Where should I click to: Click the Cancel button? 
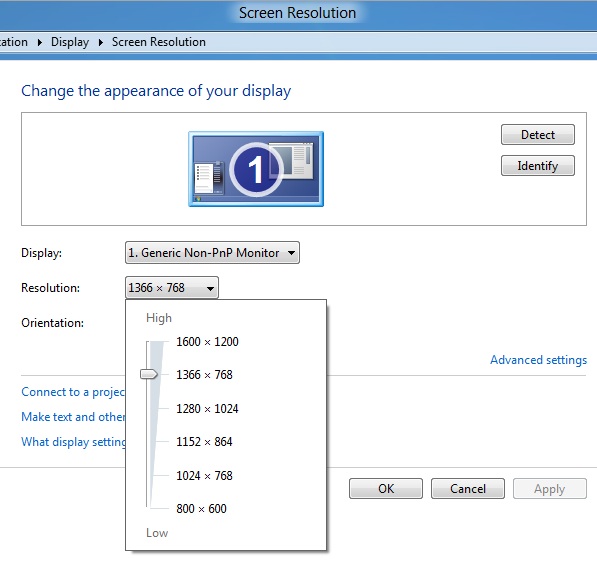click(468, 489)
